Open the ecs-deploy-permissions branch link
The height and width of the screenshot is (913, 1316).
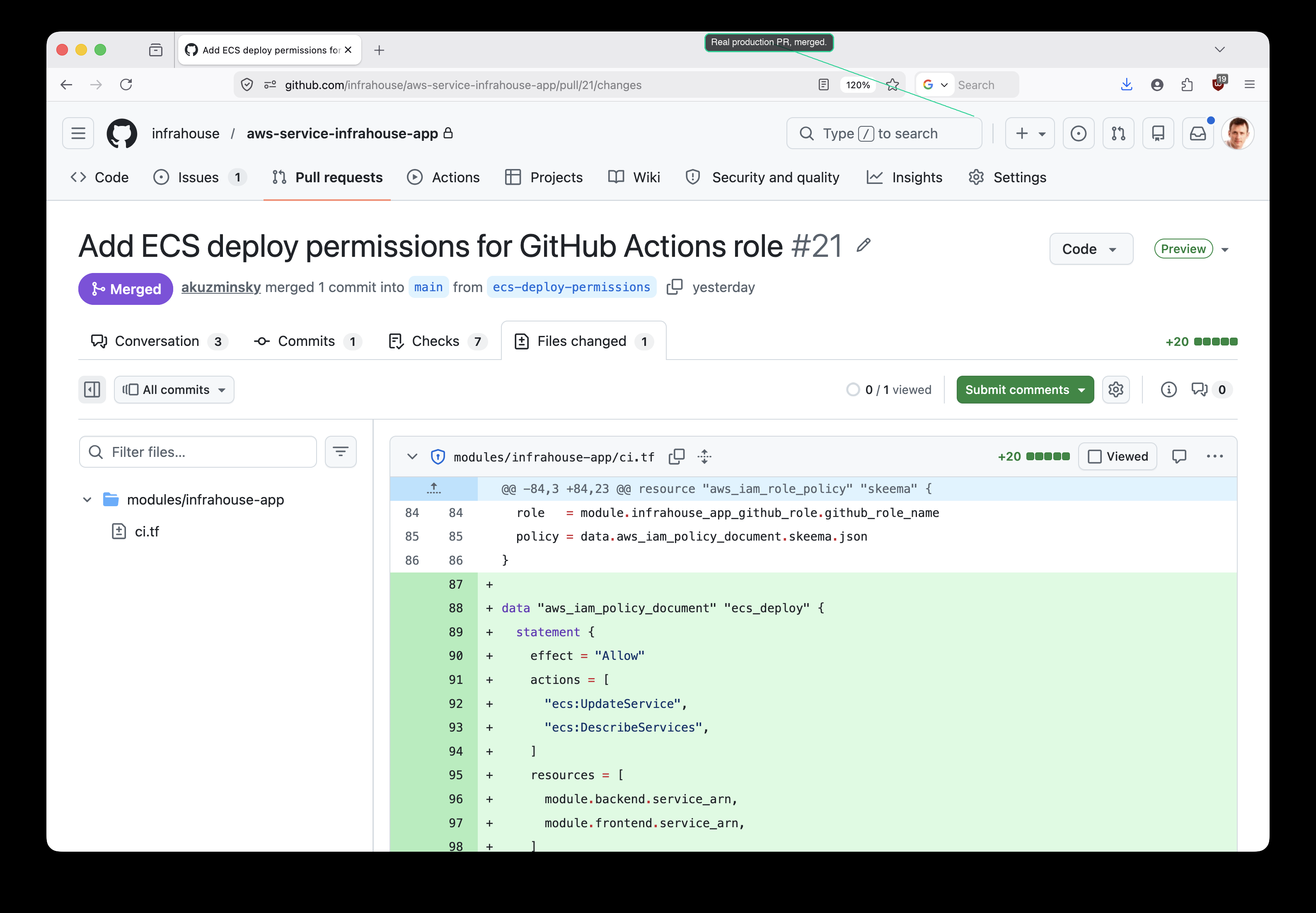[571, 287]
